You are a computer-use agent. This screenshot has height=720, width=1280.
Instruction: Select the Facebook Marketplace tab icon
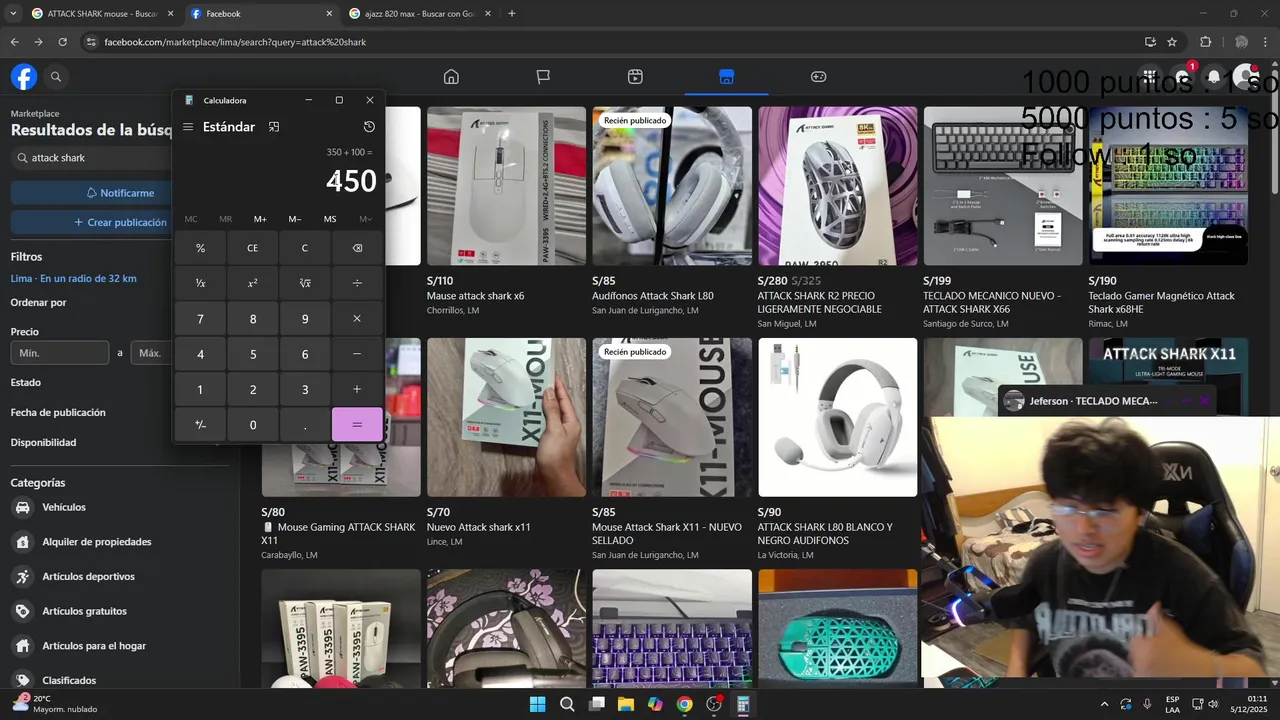point(727,77)
